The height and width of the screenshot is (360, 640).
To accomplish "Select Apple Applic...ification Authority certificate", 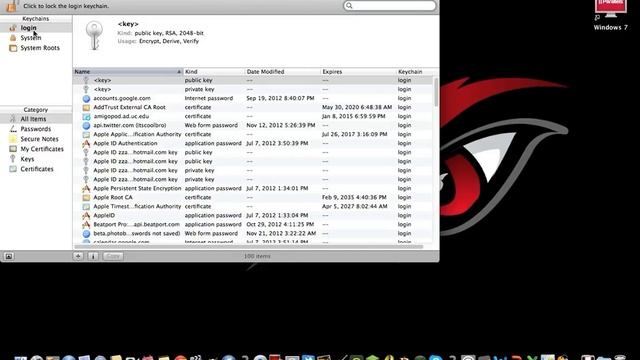I will [x=253, y=134].
